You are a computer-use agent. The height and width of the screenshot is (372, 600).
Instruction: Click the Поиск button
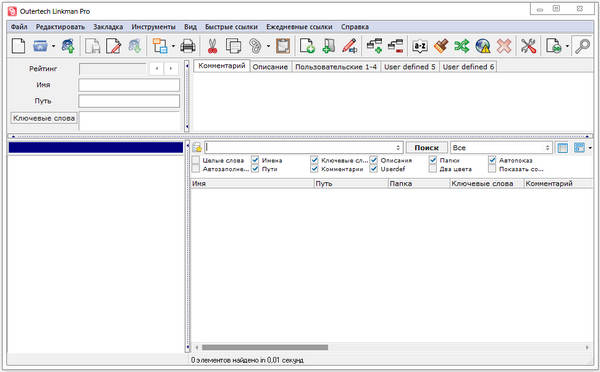point(426,148)
